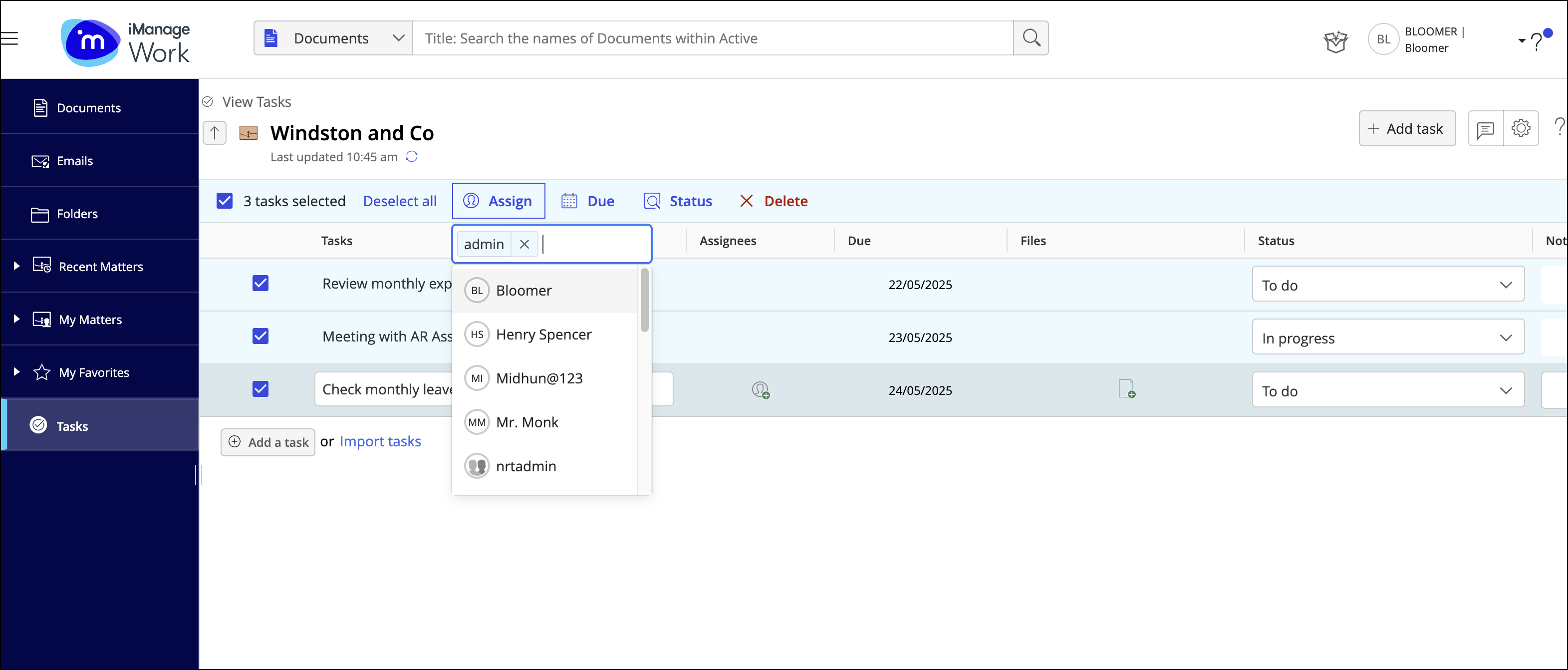Click the add assignee icon in third row
The height and width of the screenshot is (670, 1568).
(x=760, y=390)
